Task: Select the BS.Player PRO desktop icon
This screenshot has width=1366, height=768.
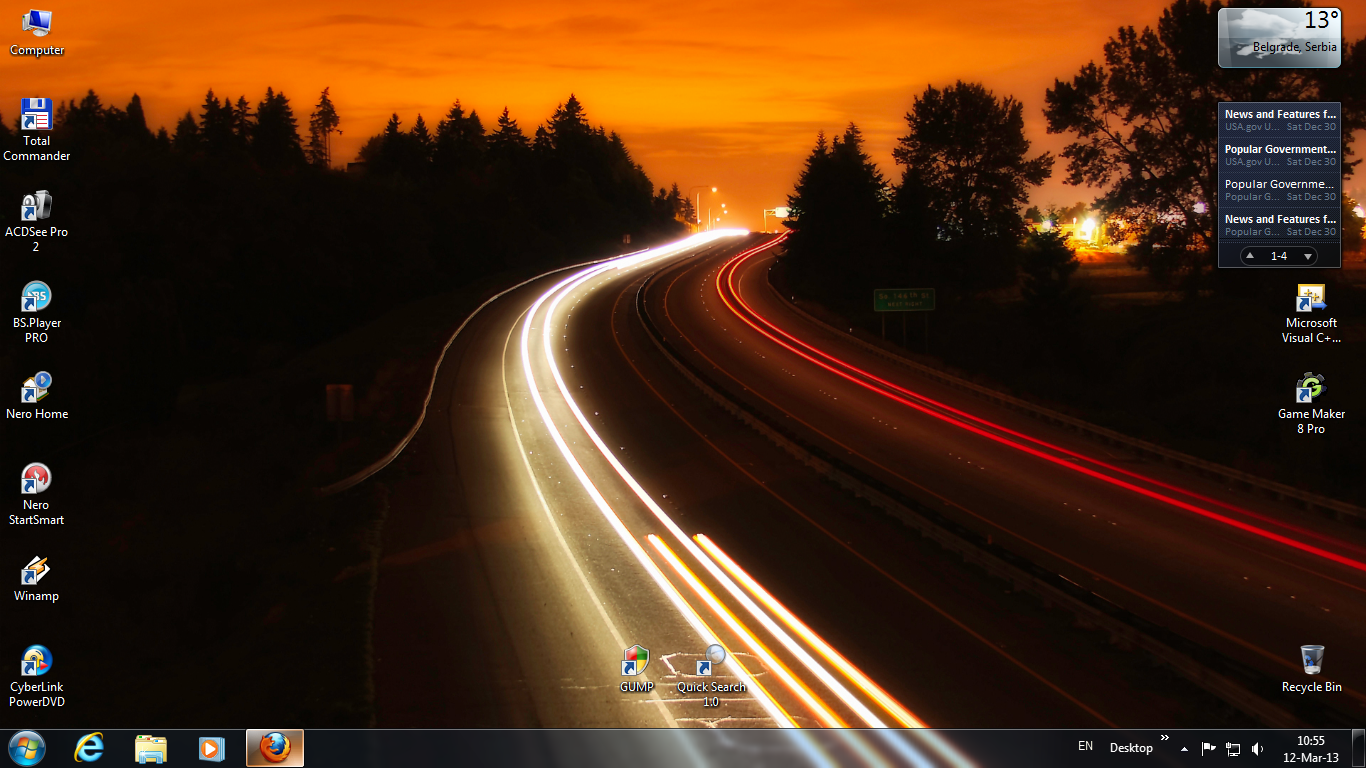Action: coord(37,312)
